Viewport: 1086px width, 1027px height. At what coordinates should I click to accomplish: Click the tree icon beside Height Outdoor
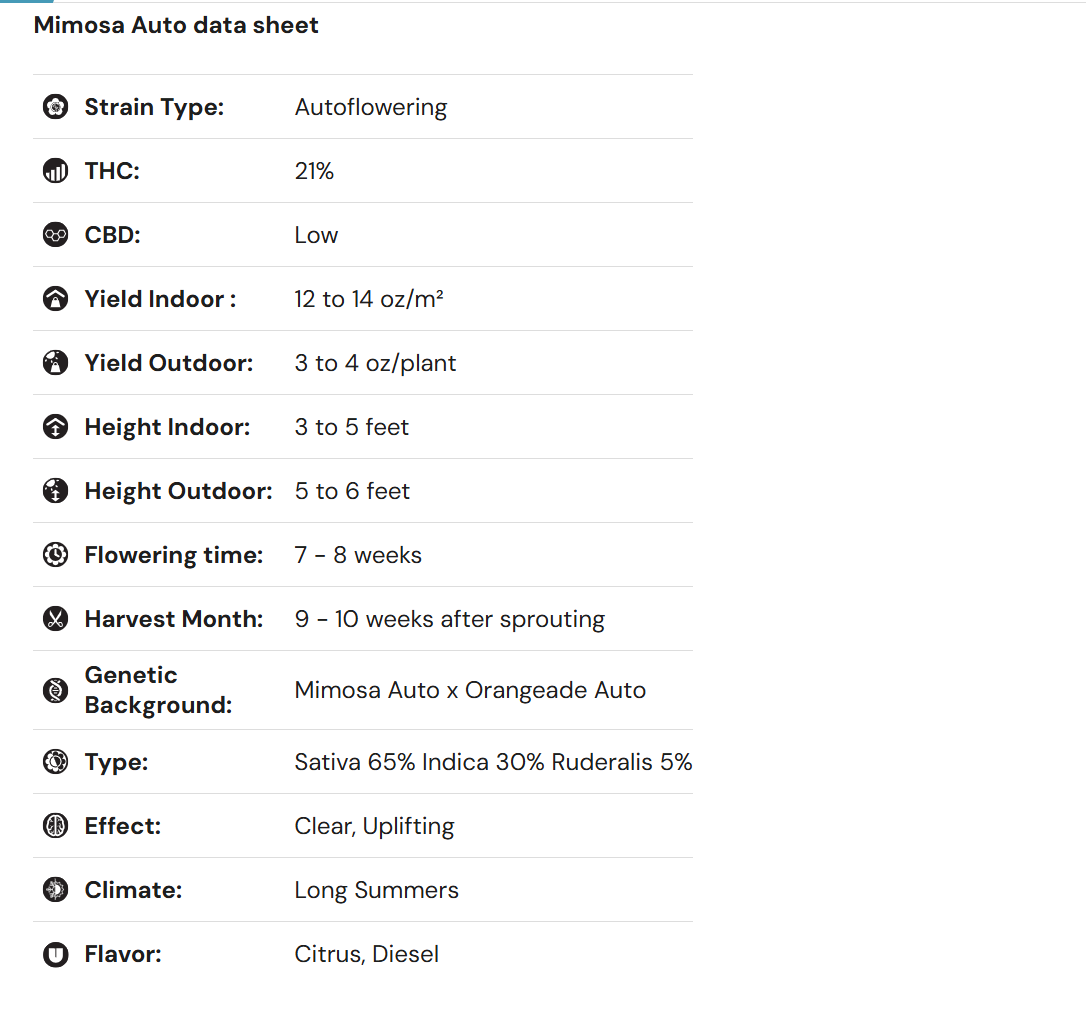pos(56,491)
